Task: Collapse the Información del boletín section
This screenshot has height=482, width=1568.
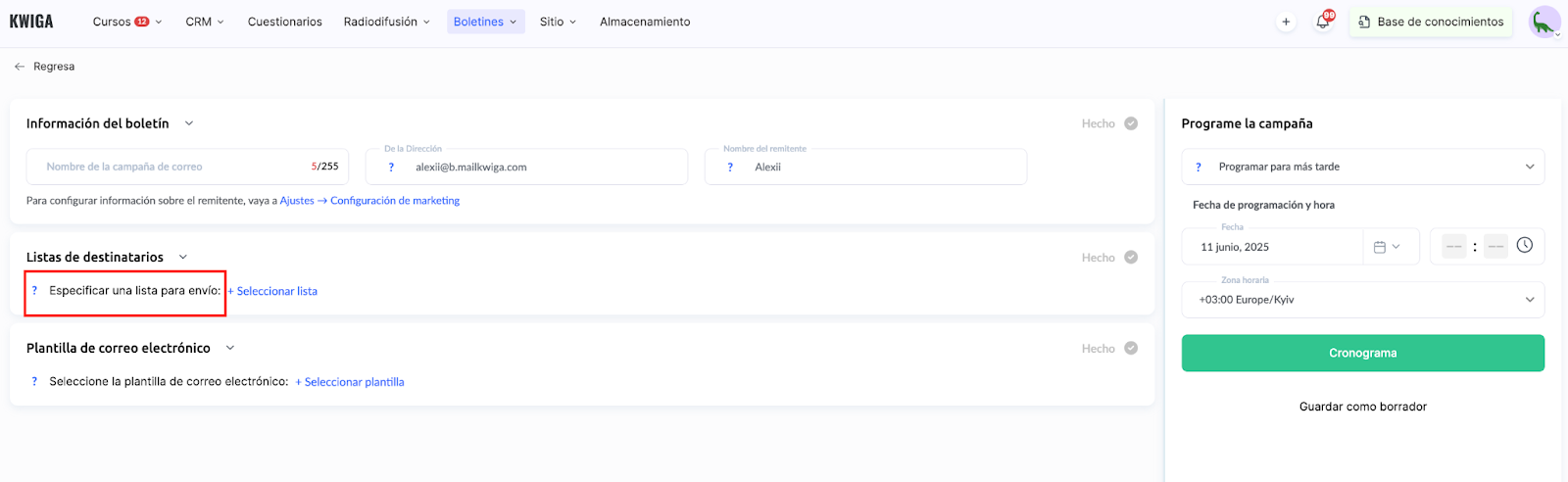Action: click(x=189, y=123)
